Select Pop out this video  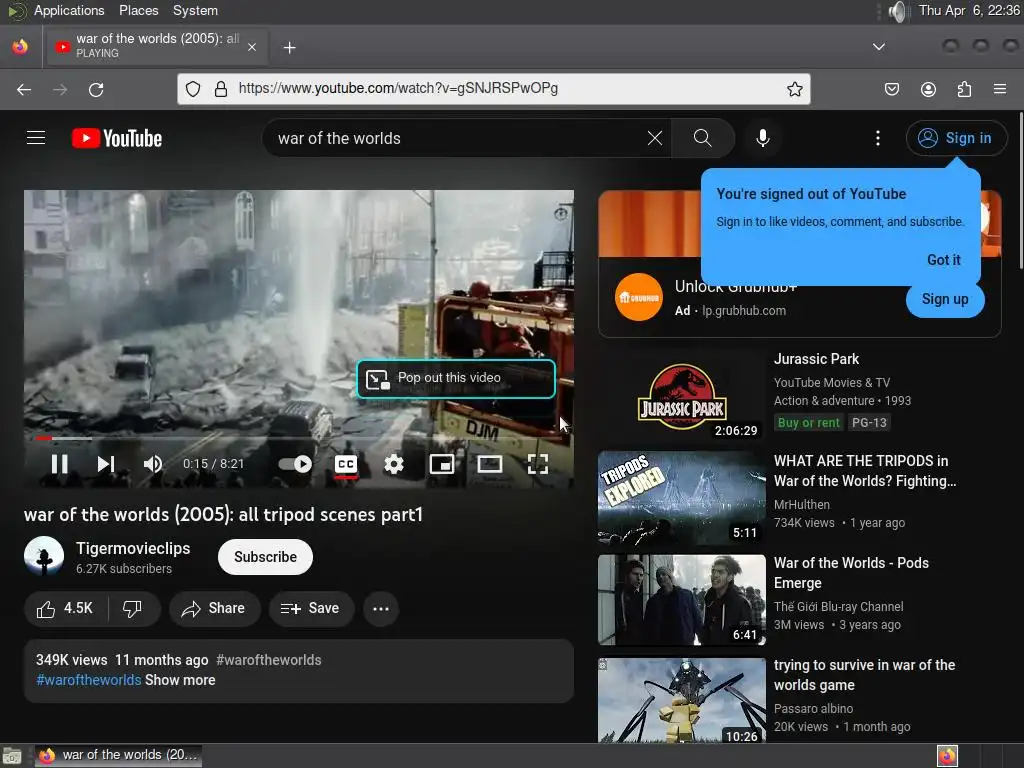(x=455, y=378)
